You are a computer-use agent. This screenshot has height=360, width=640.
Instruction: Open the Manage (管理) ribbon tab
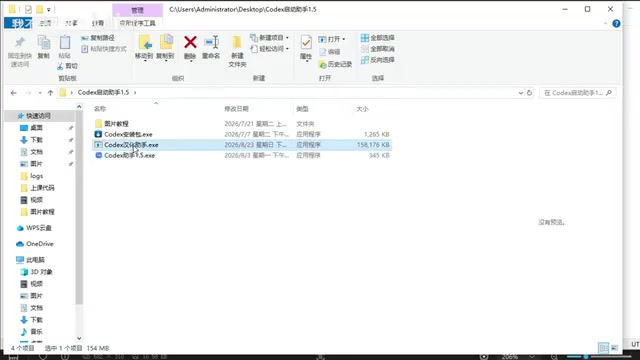pos(138,10)
